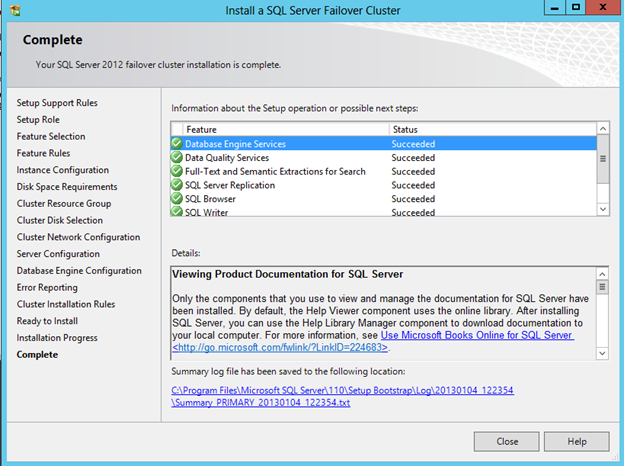
Task: Click the green check icon beside Database Engine Services
Action: 177,144
